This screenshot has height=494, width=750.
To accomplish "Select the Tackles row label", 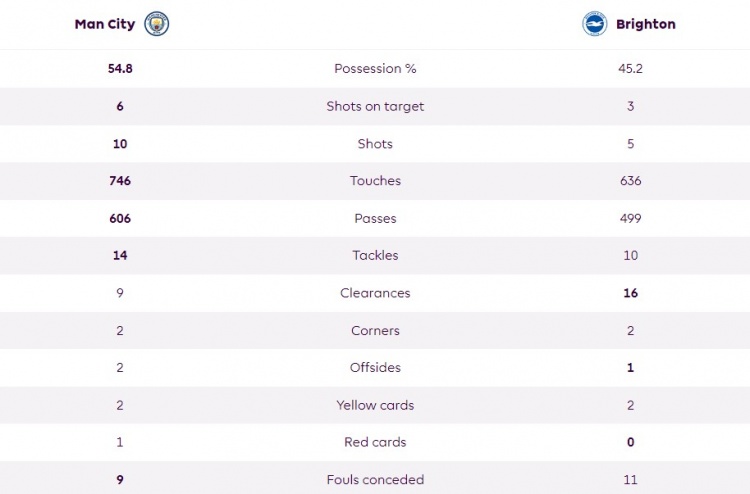I will coord(375,255).
